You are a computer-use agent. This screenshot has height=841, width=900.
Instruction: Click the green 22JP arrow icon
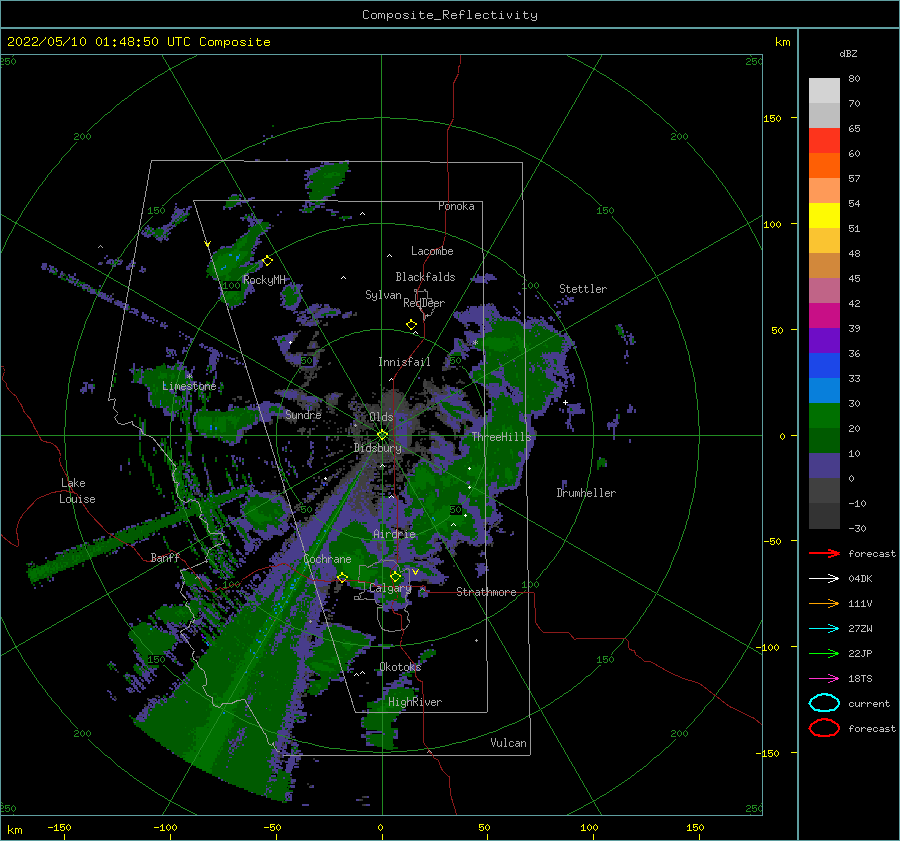(x=824, y=653)
